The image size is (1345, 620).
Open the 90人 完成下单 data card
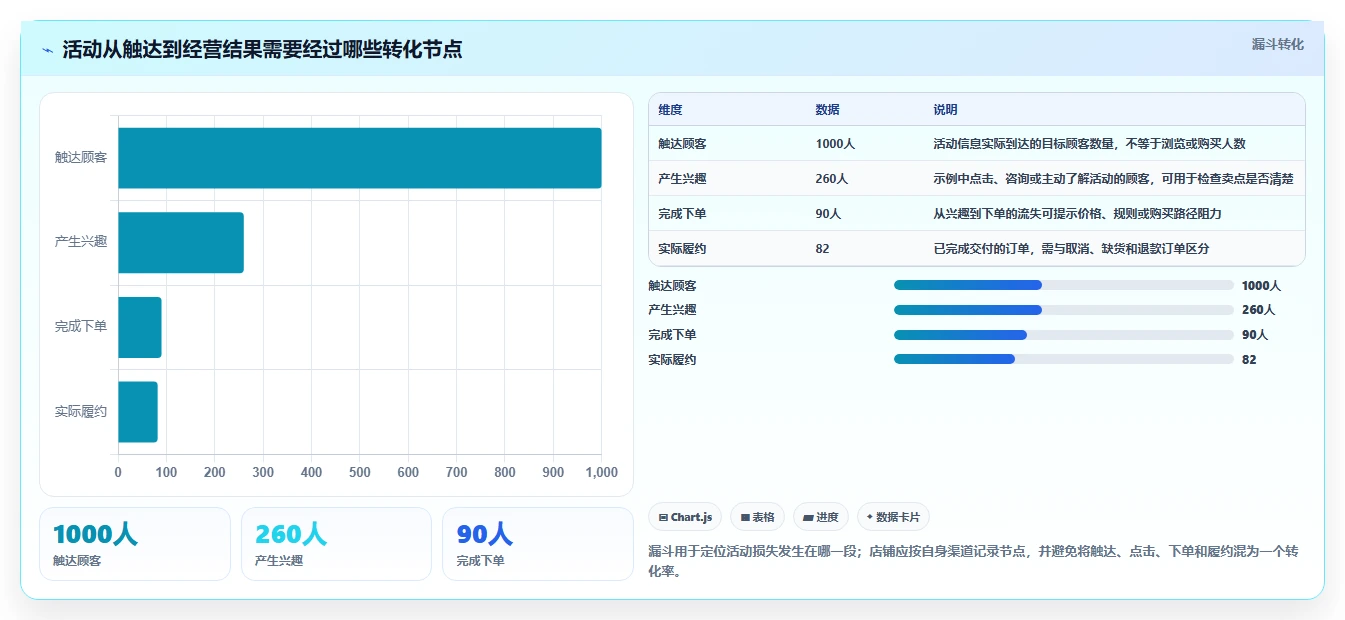538,544
